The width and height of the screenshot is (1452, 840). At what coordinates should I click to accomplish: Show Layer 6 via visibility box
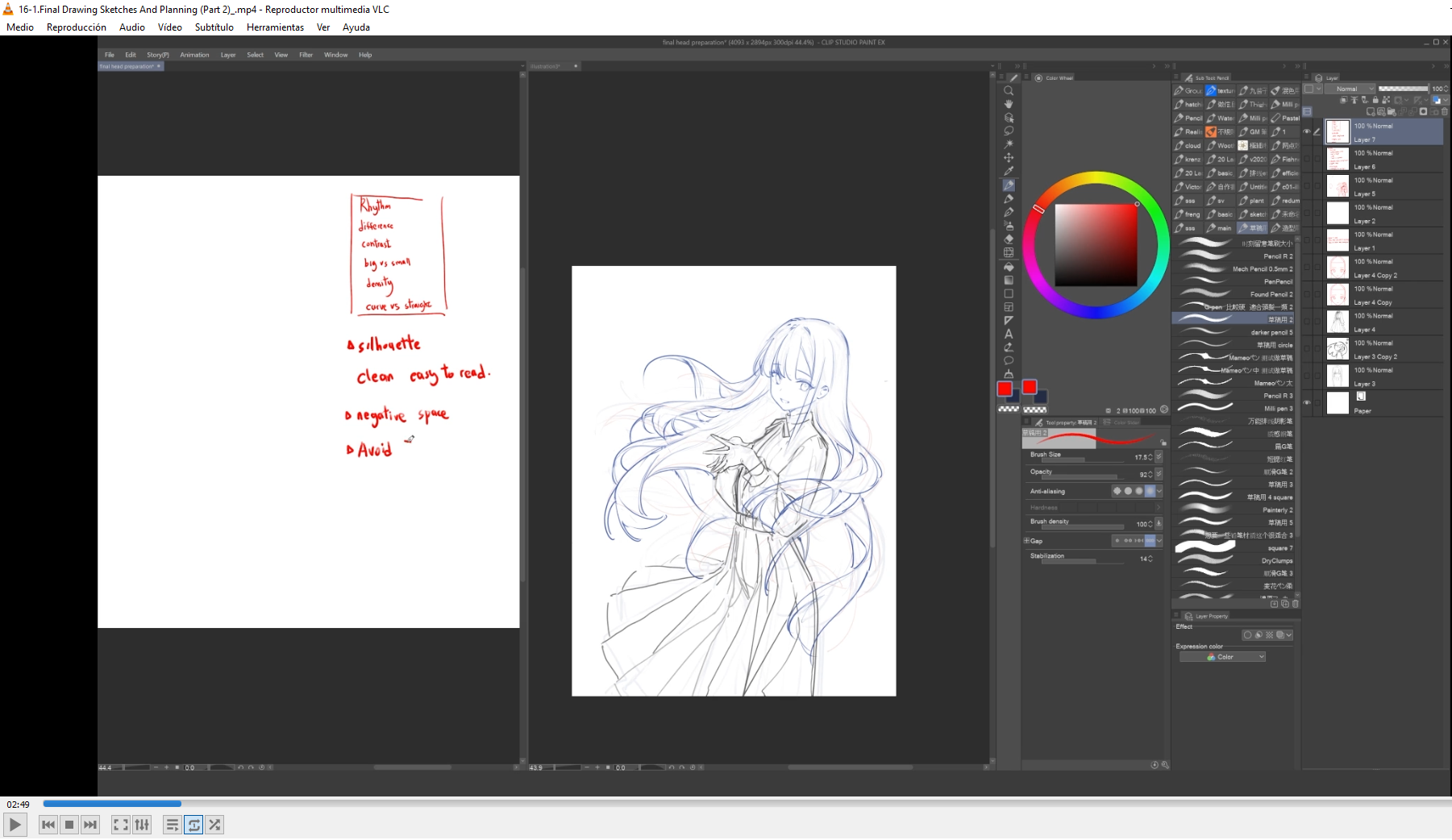coord(1307,160)
